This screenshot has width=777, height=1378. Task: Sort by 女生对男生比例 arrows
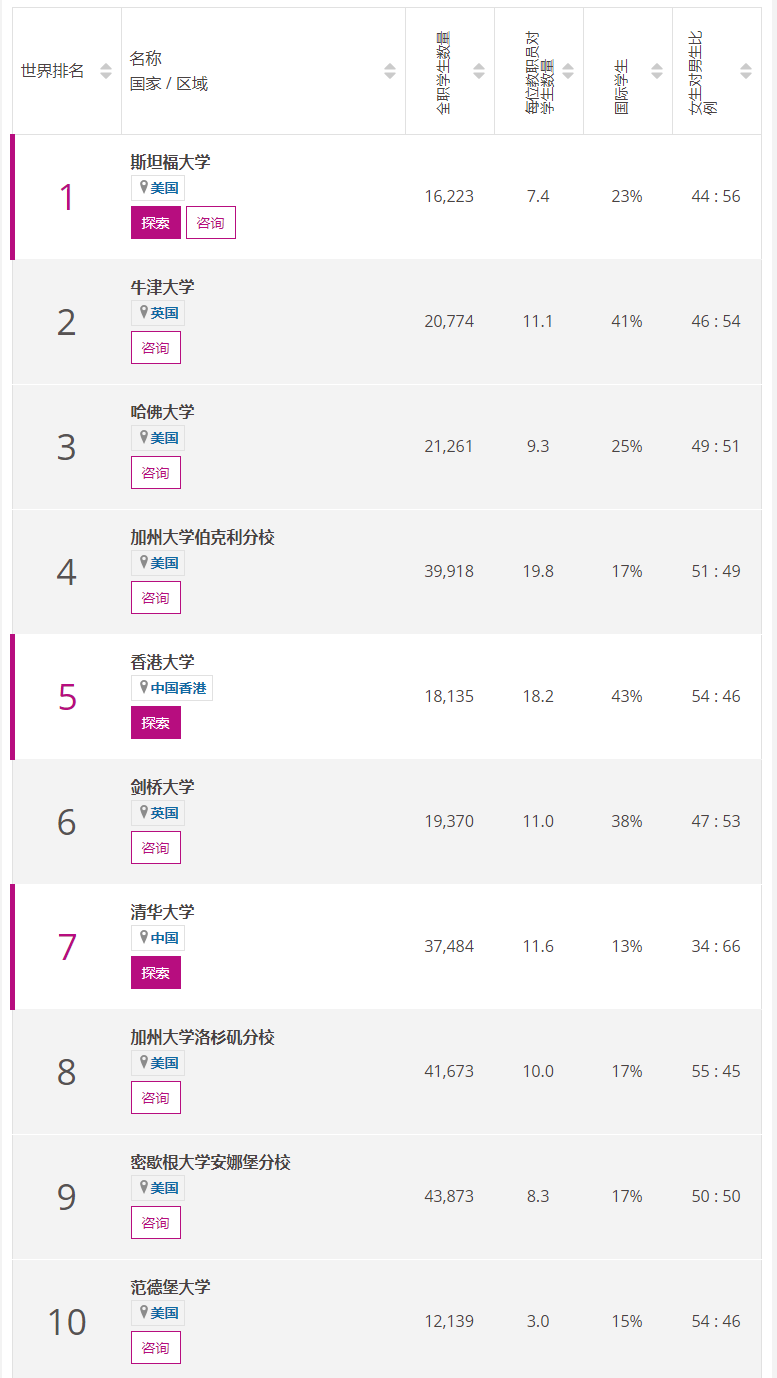point(746,71)
